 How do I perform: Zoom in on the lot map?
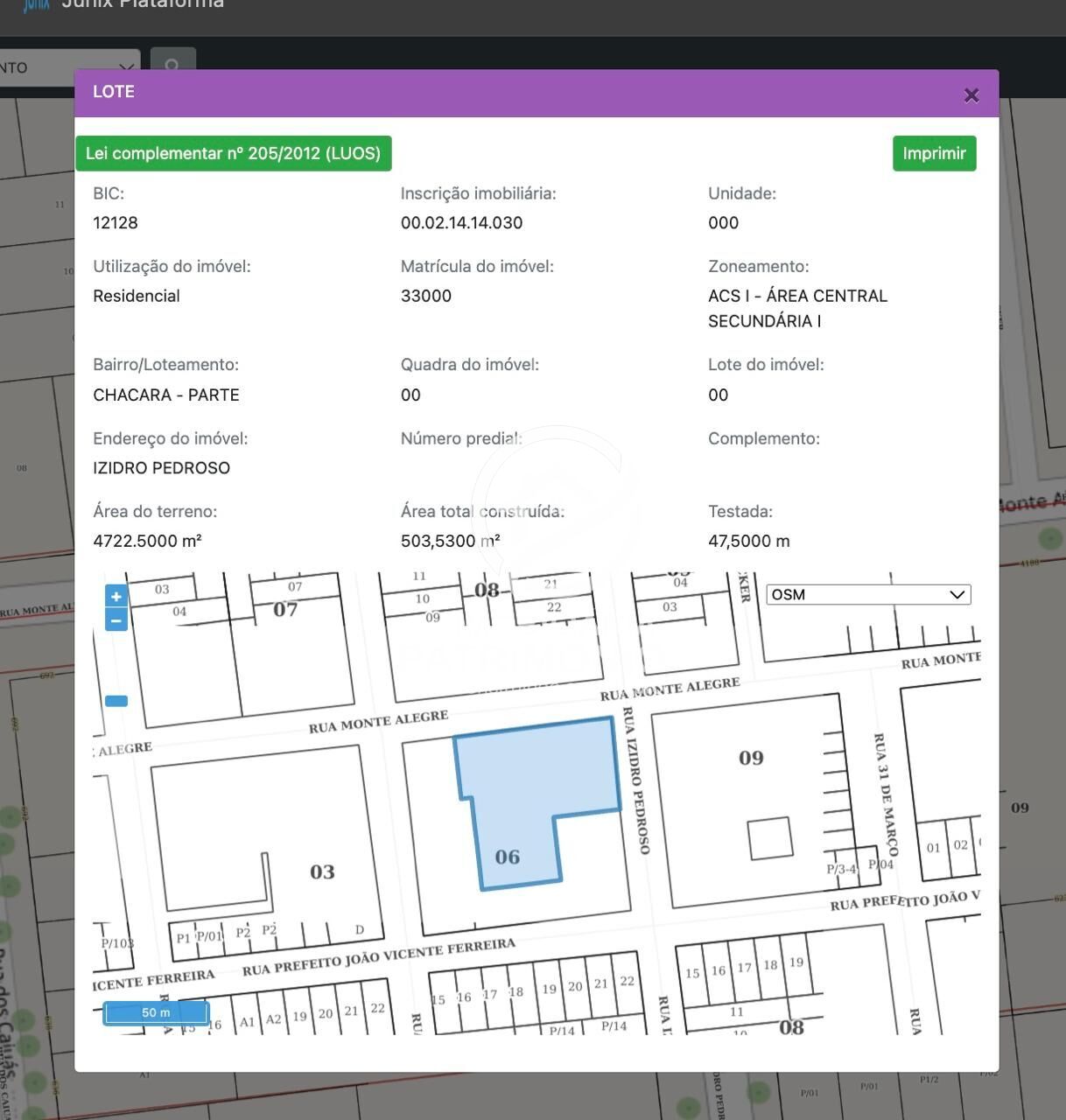(x=116, y=597)
